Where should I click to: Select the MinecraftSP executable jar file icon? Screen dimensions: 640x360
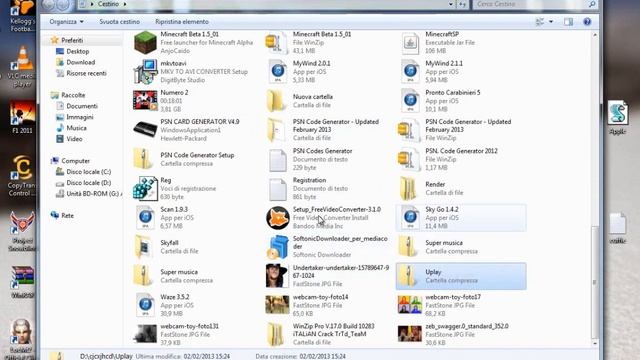(x=410, y=43)
